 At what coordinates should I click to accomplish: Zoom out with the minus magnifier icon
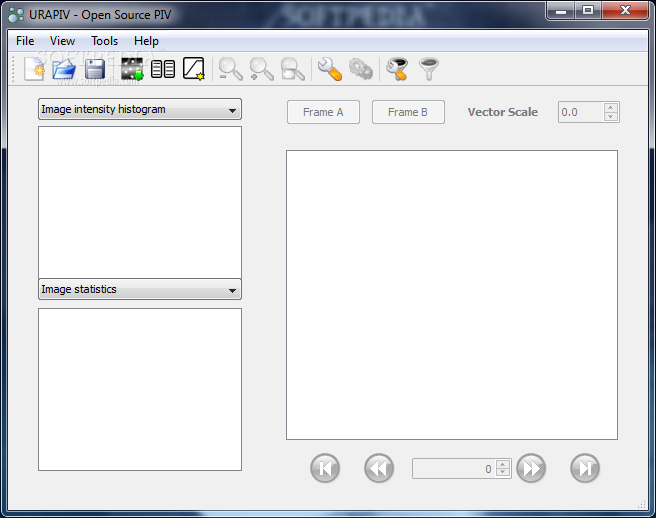point(231,69)
